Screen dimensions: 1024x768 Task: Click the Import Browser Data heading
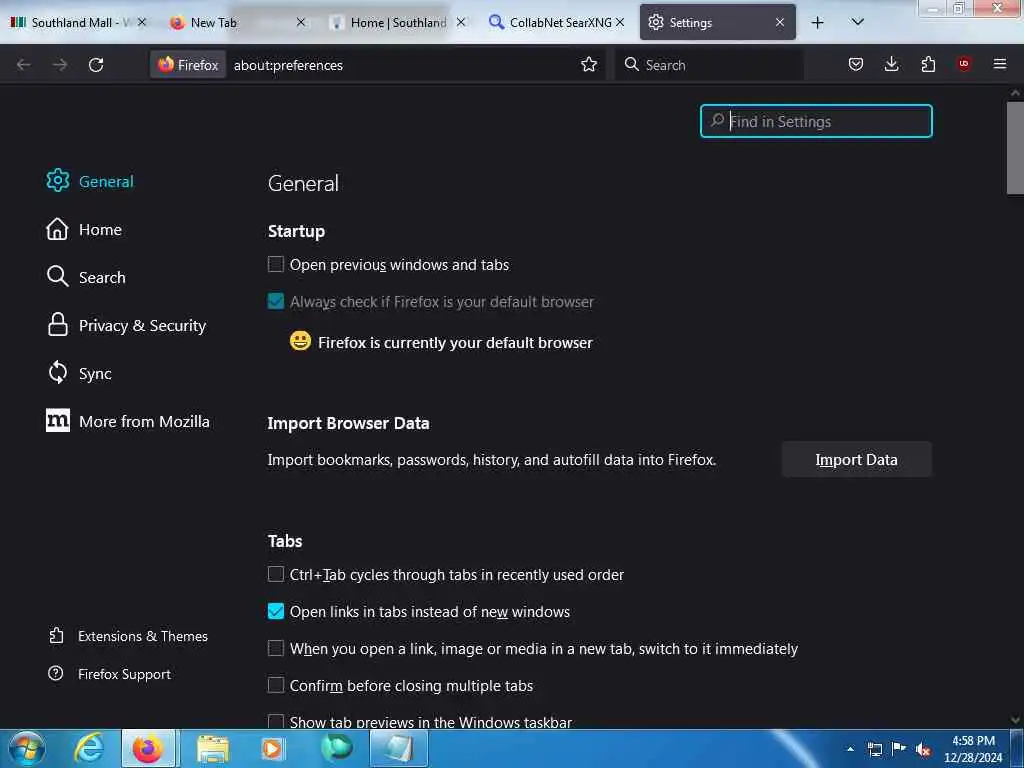tap(348, 423)
